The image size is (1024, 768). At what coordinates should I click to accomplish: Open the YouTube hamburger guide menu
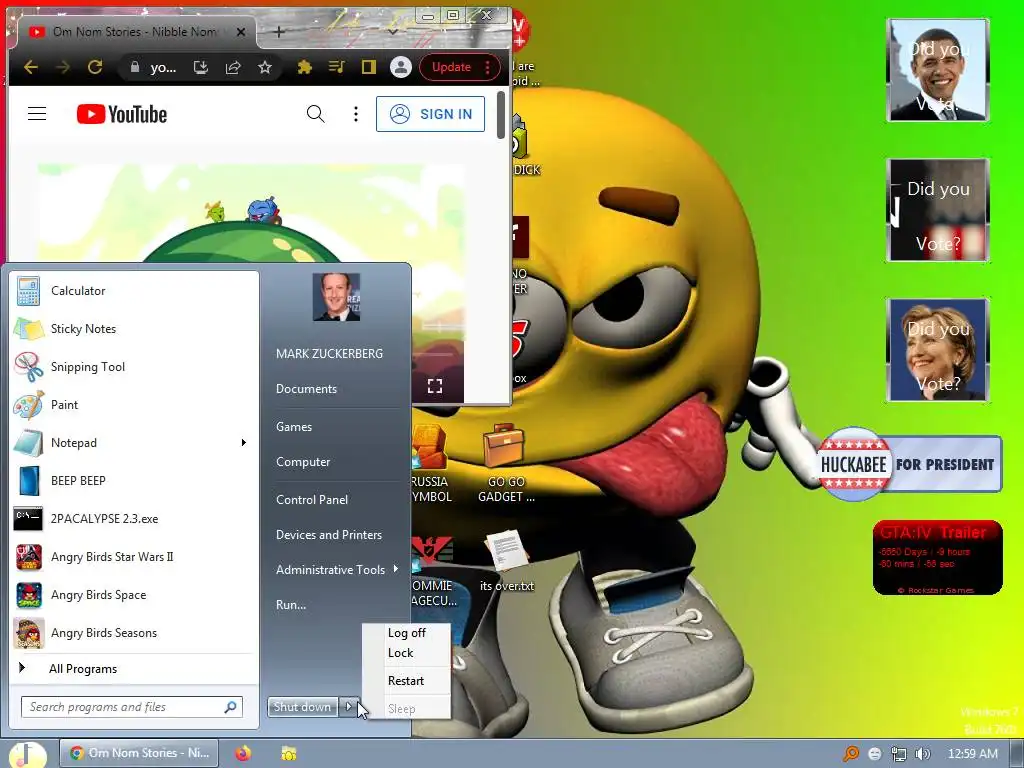(x=37, y=114)
